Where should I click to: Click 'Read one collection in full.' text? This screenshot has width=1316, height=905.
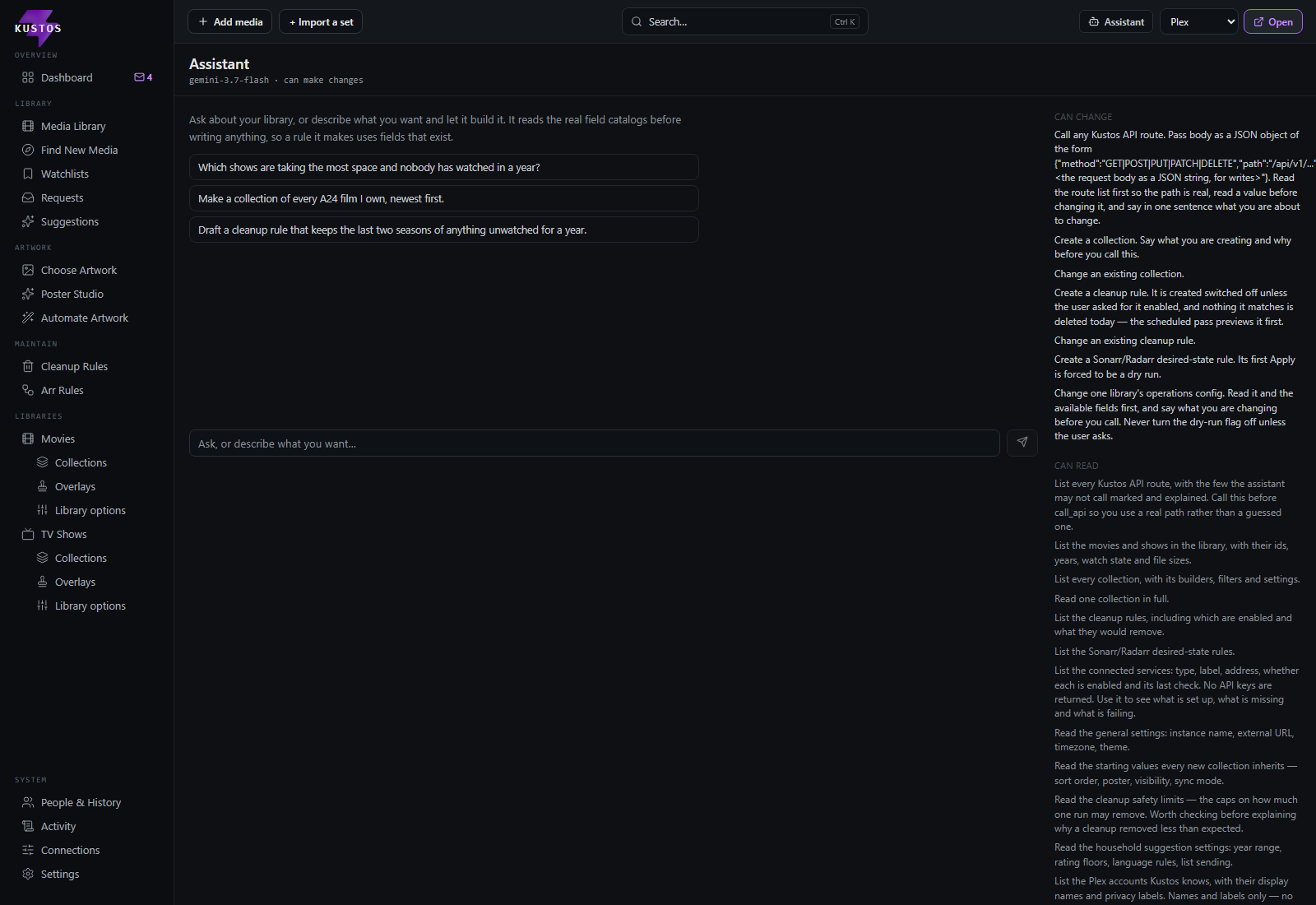[1112, 599]
